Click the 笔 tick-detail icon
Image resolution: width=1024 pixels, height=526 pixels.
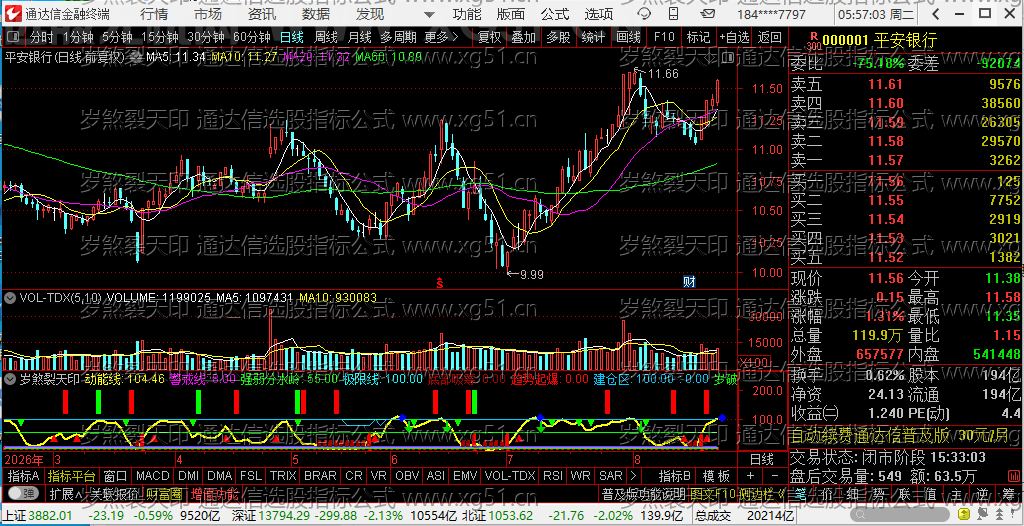(x=802, y=493)
